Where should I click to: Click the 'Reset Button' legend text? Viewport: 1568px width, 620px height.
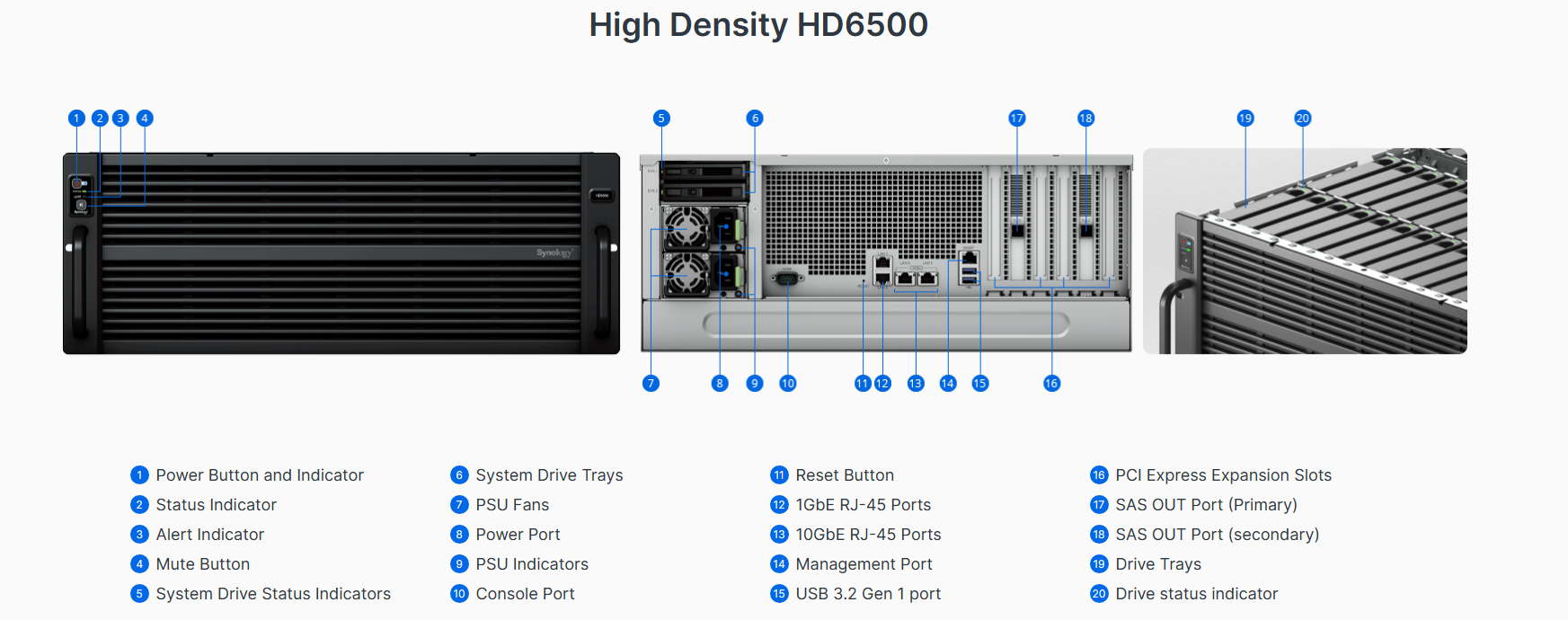click(845, 475)
